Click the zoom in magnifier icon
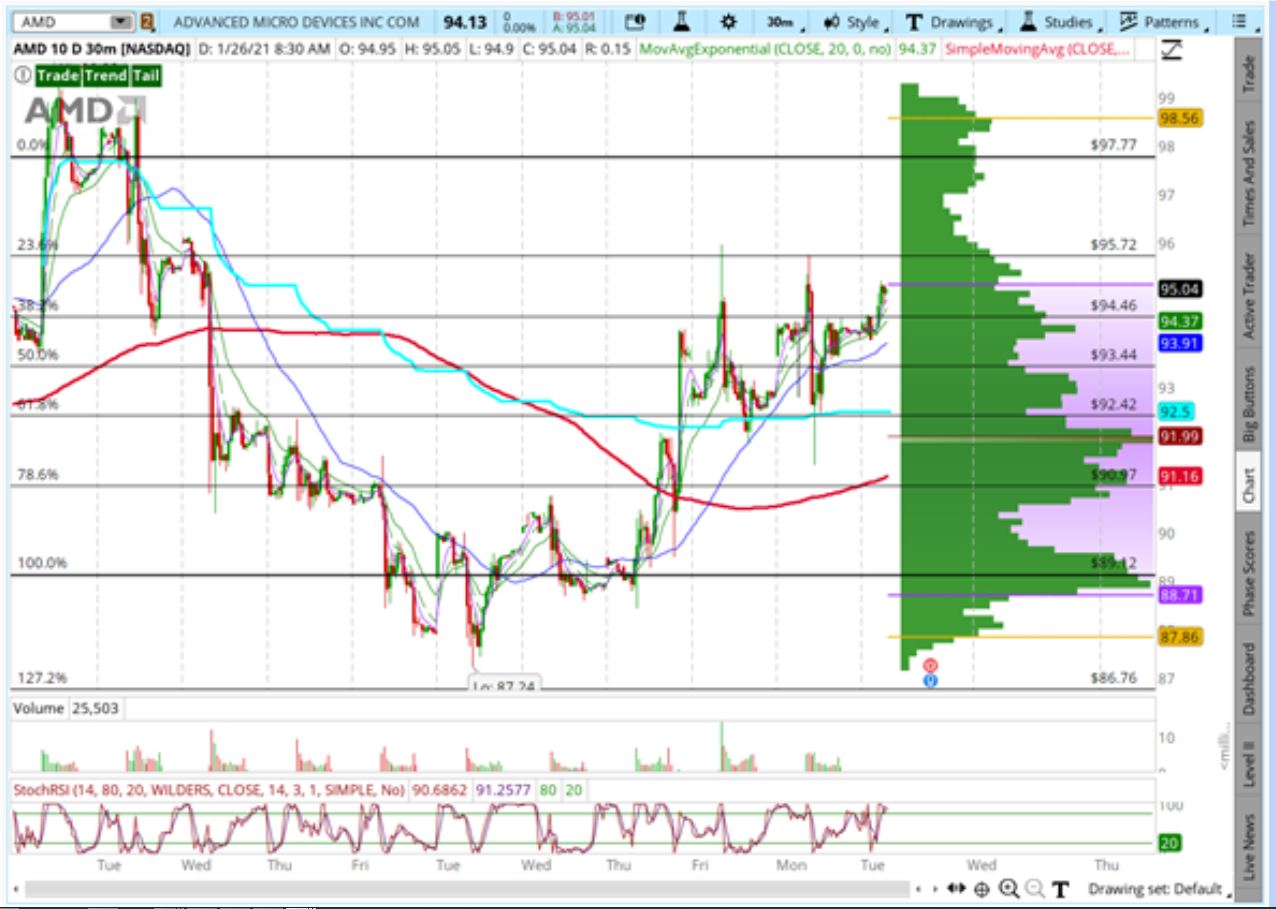This screenshot has height=909, width=1276. click(1008, 888)
